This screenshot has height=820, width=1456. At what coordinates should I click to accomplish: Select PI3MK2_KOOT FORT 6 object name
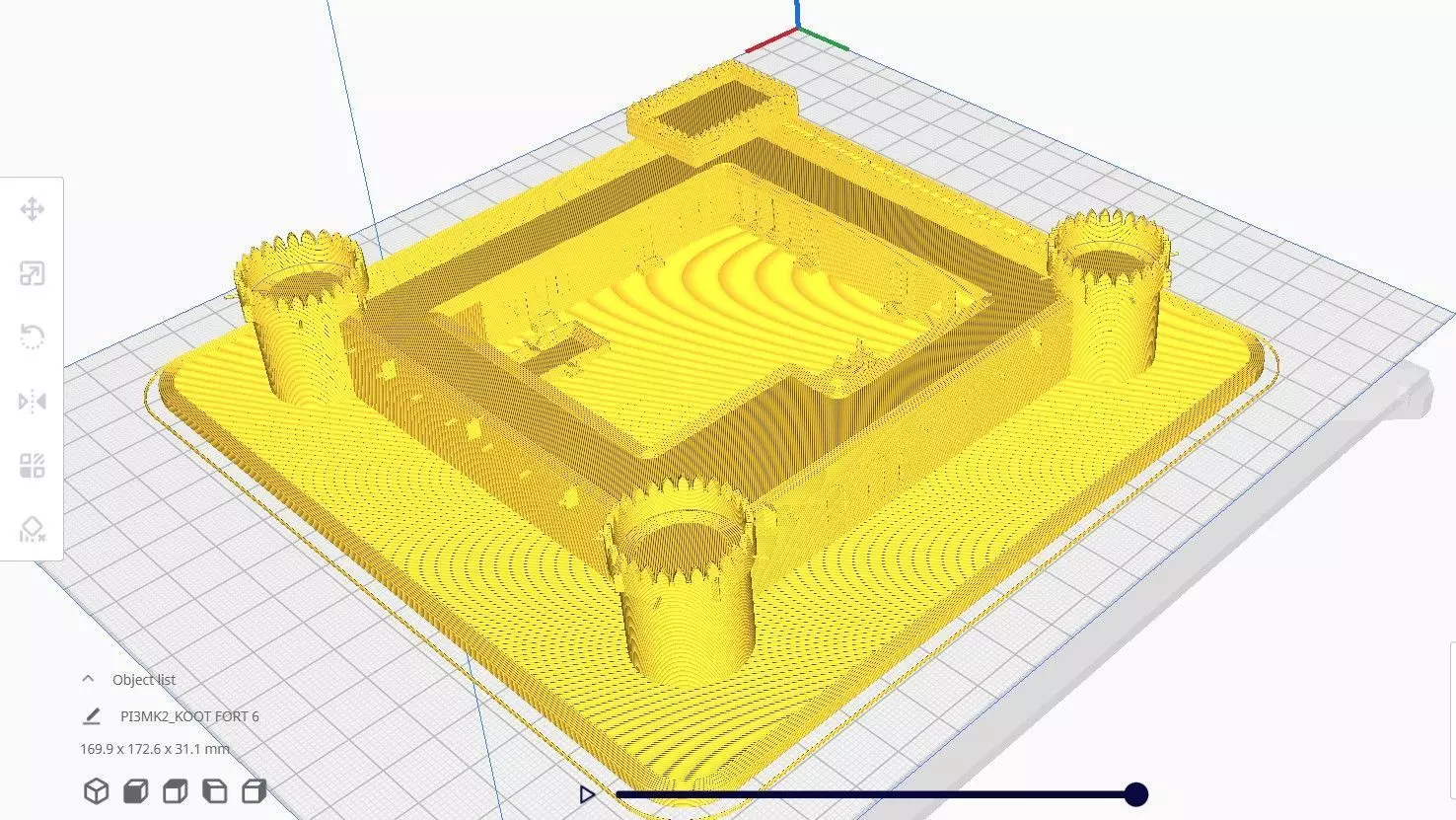coord(189,716)
